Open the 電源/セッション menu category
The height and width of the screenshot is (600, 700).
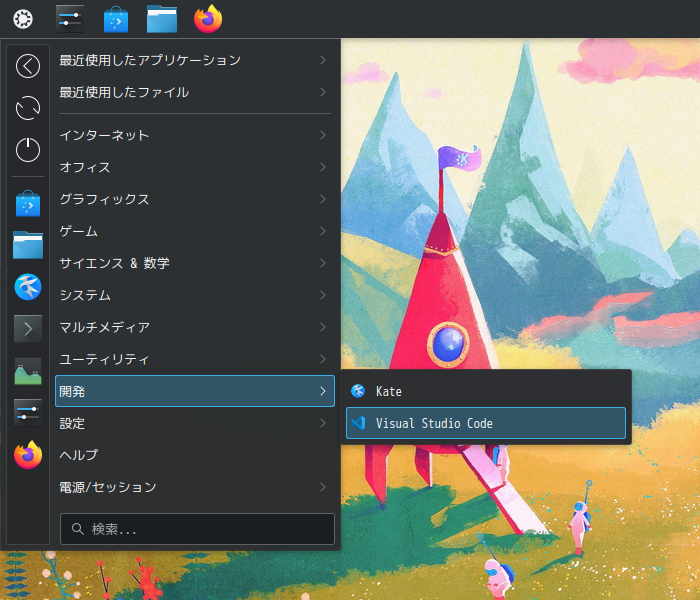[195, 487]
